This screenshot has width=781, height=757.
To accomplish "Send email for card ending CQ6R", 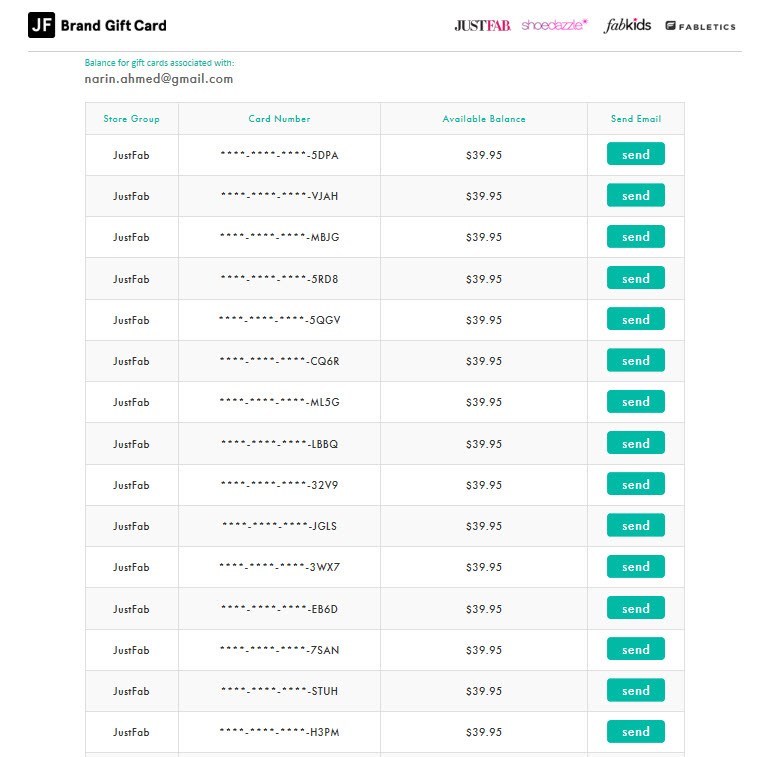I will coord(636,360).
